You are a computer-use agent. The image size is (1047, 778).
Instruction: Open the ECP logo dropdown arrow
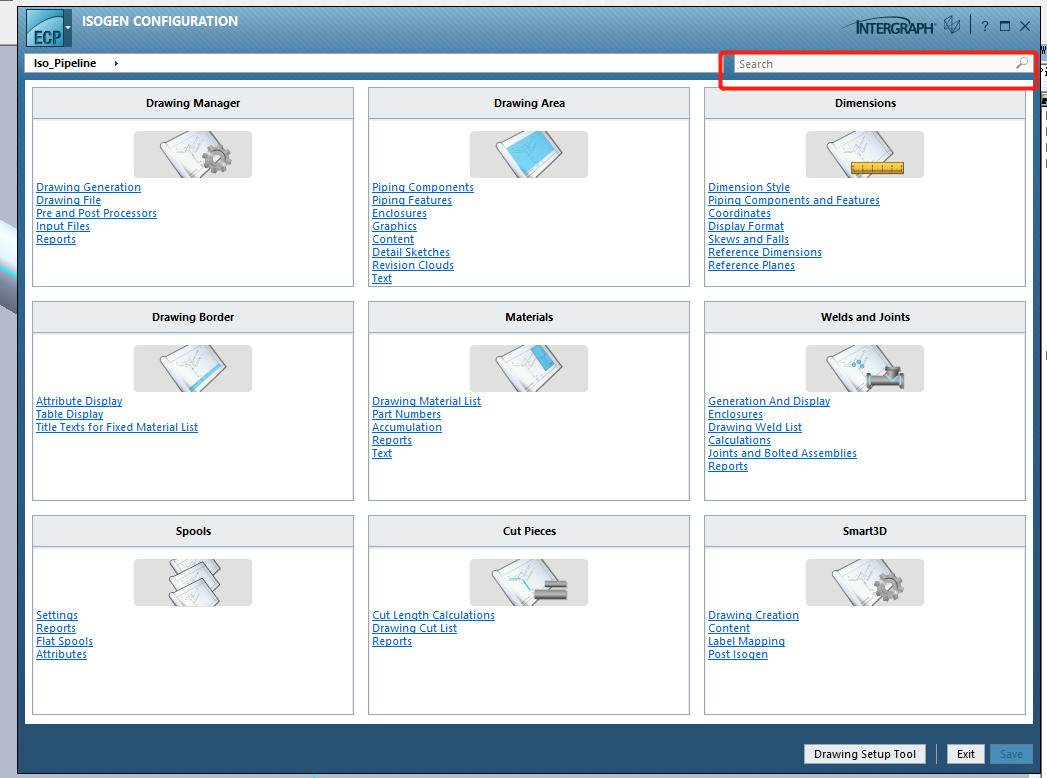[x=68, y=28]
